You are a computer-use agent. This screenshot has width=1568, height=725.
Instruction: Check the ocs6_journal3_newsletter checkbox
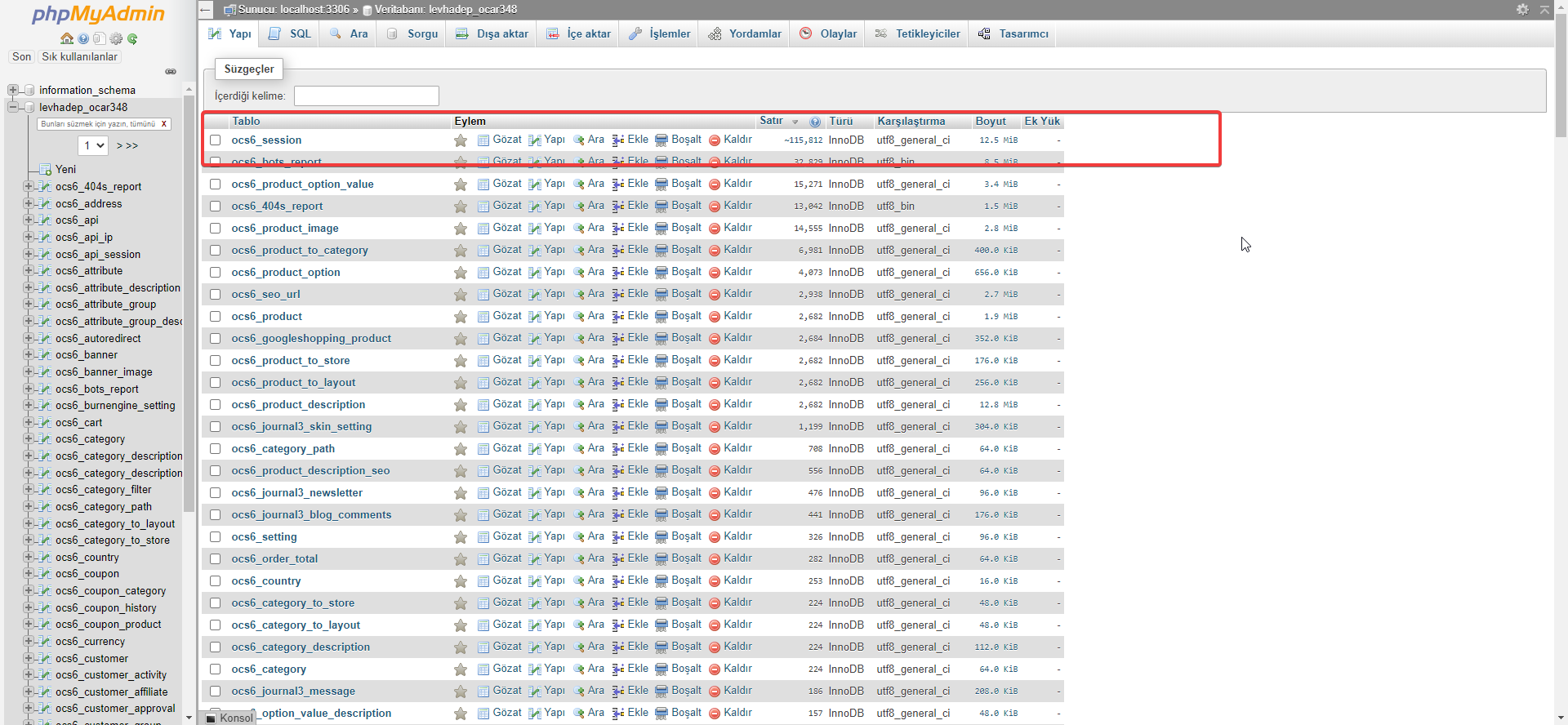[x=216, y=493]
